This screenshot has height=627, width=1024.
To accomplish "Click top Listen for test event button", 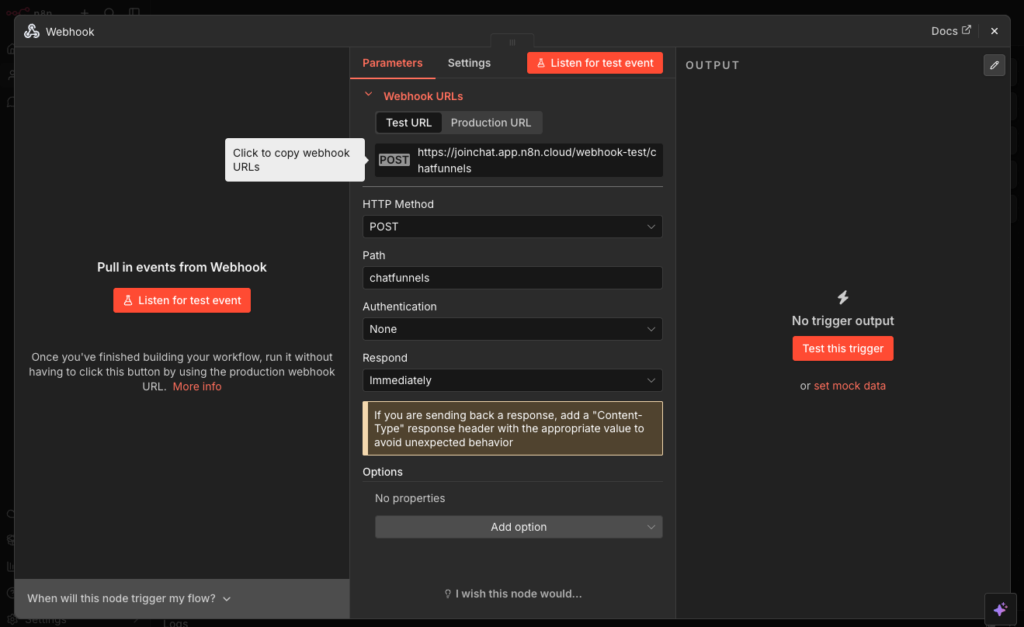I will [x=595, y=63].
